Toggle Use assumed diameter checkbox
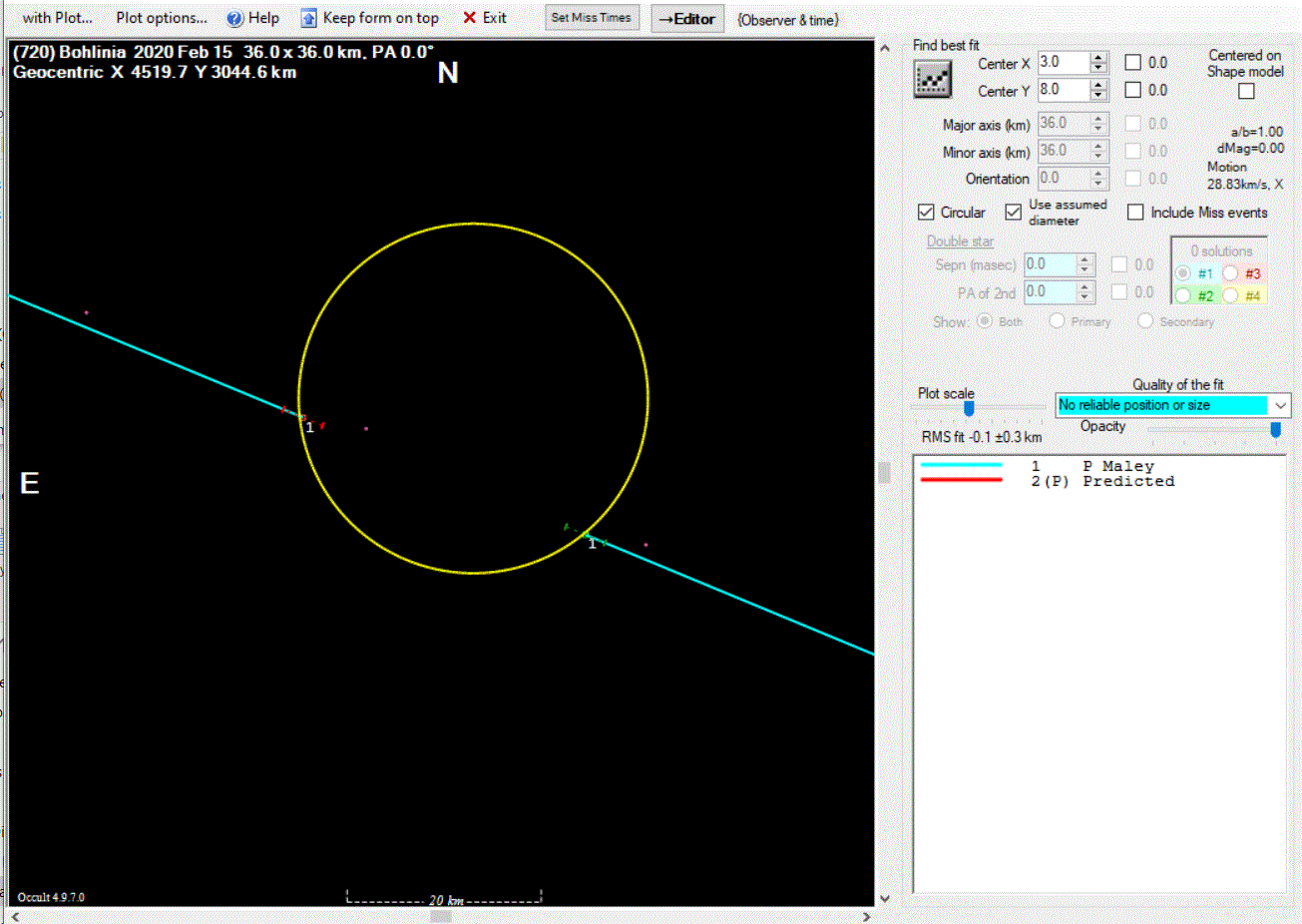Viewport: 1302px width, 924px height. tap(1014, 213)
